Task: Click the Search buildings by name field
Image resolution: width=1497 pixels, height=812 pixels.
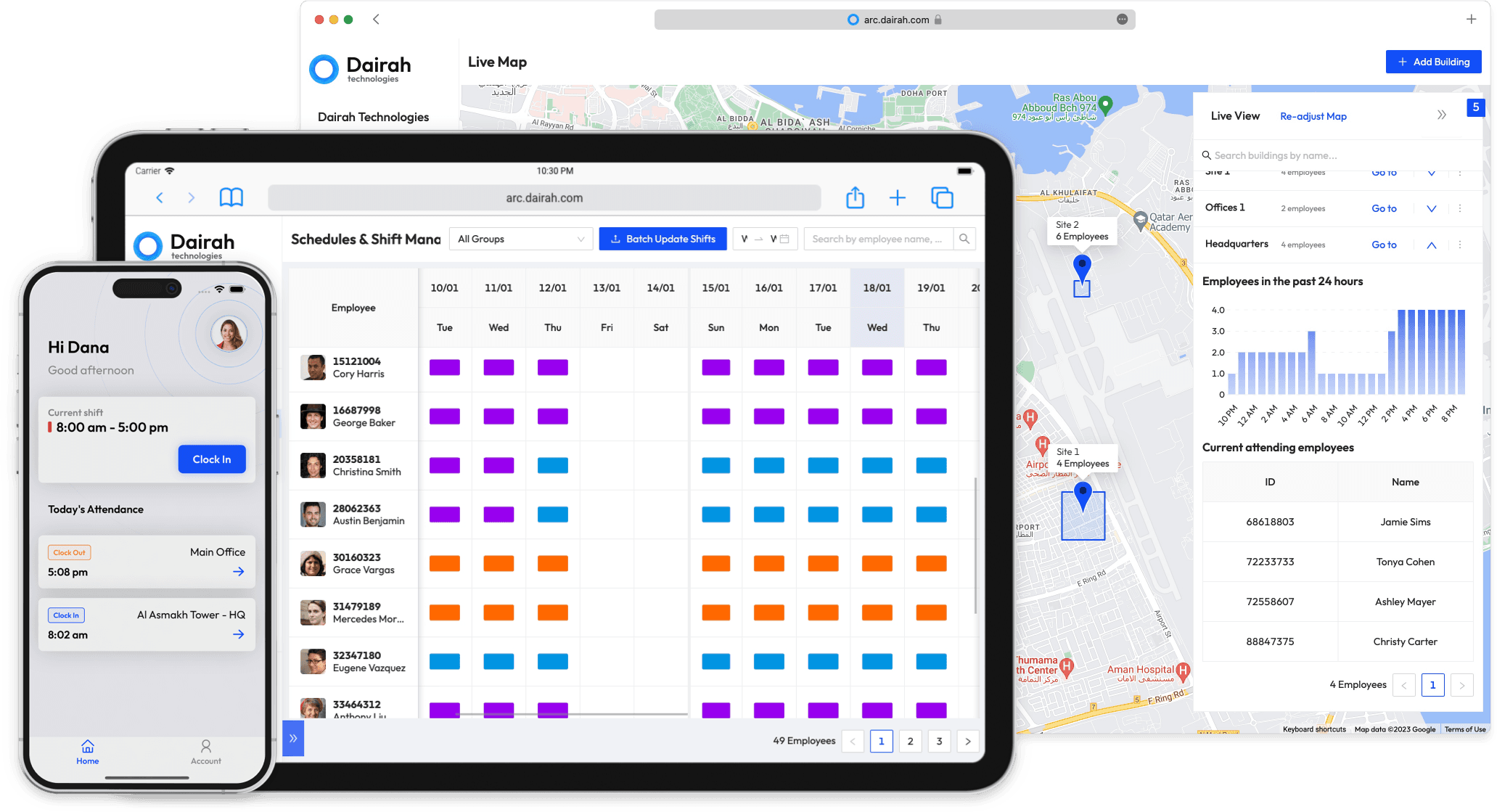Action: [1337, 155]
